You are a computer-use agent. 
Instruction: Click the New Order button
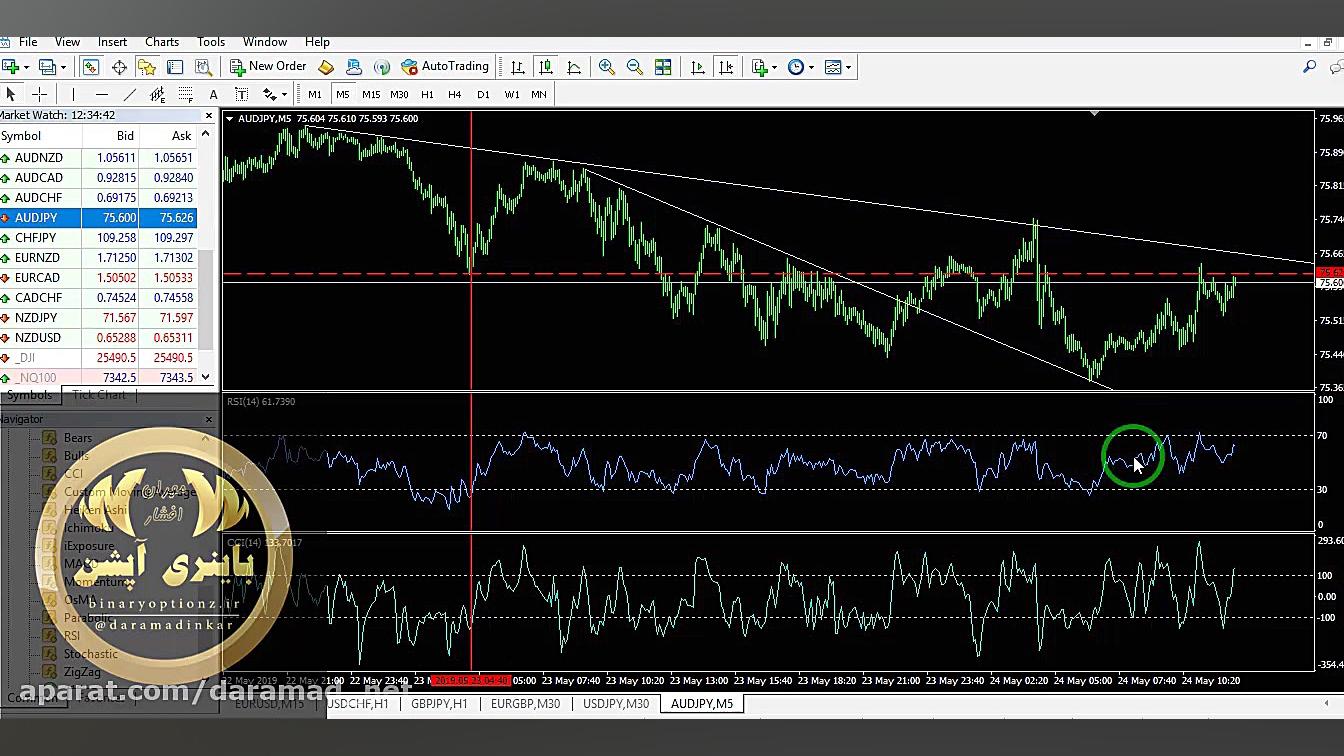point(268,67)
